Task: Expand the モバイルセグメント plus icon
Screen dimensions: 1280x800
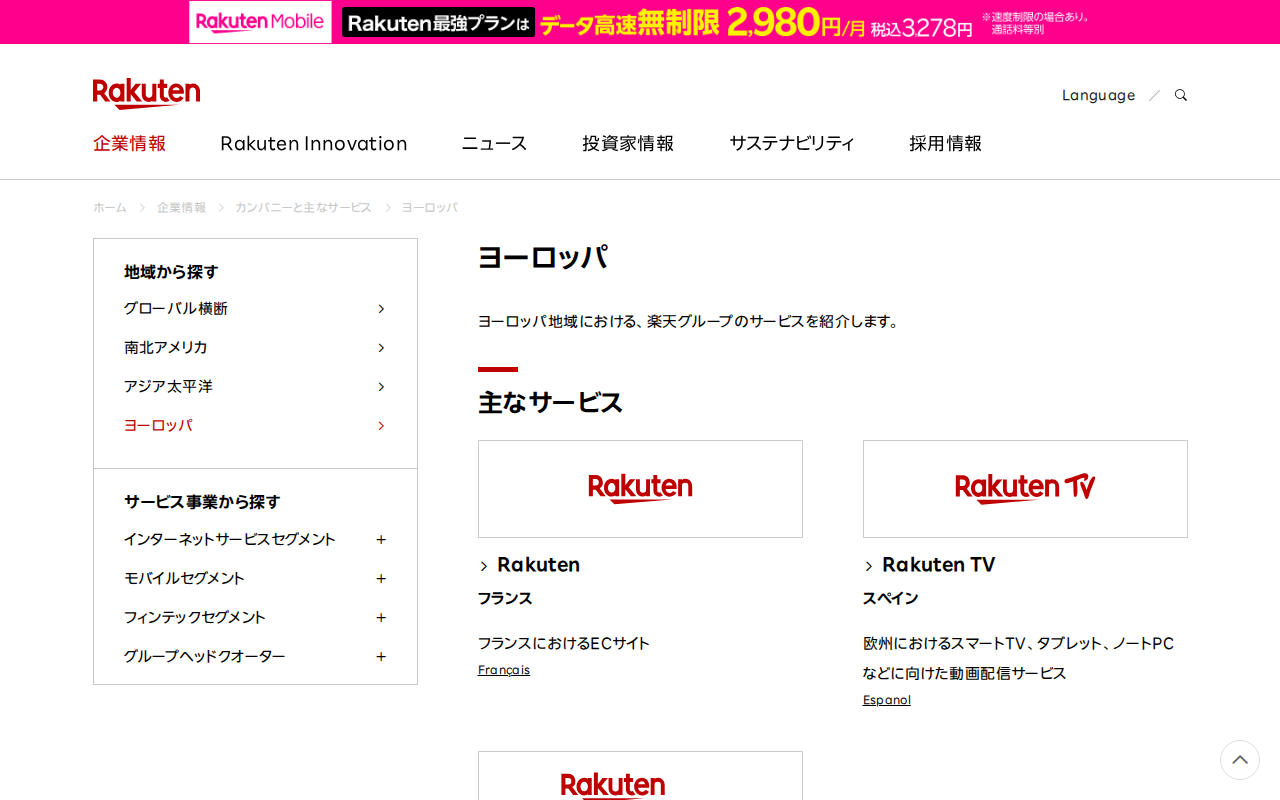Action: coord(381,578)
